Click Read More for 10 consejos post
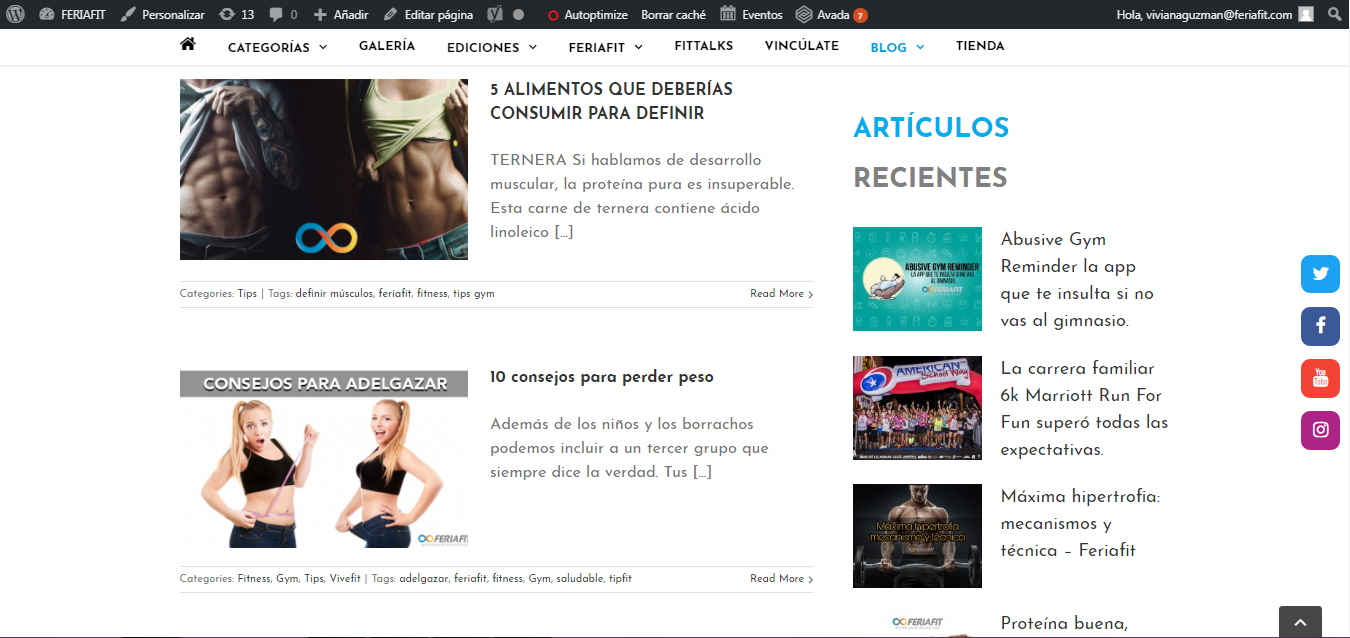The image size is (1350, 638). [x=781, y=579]
